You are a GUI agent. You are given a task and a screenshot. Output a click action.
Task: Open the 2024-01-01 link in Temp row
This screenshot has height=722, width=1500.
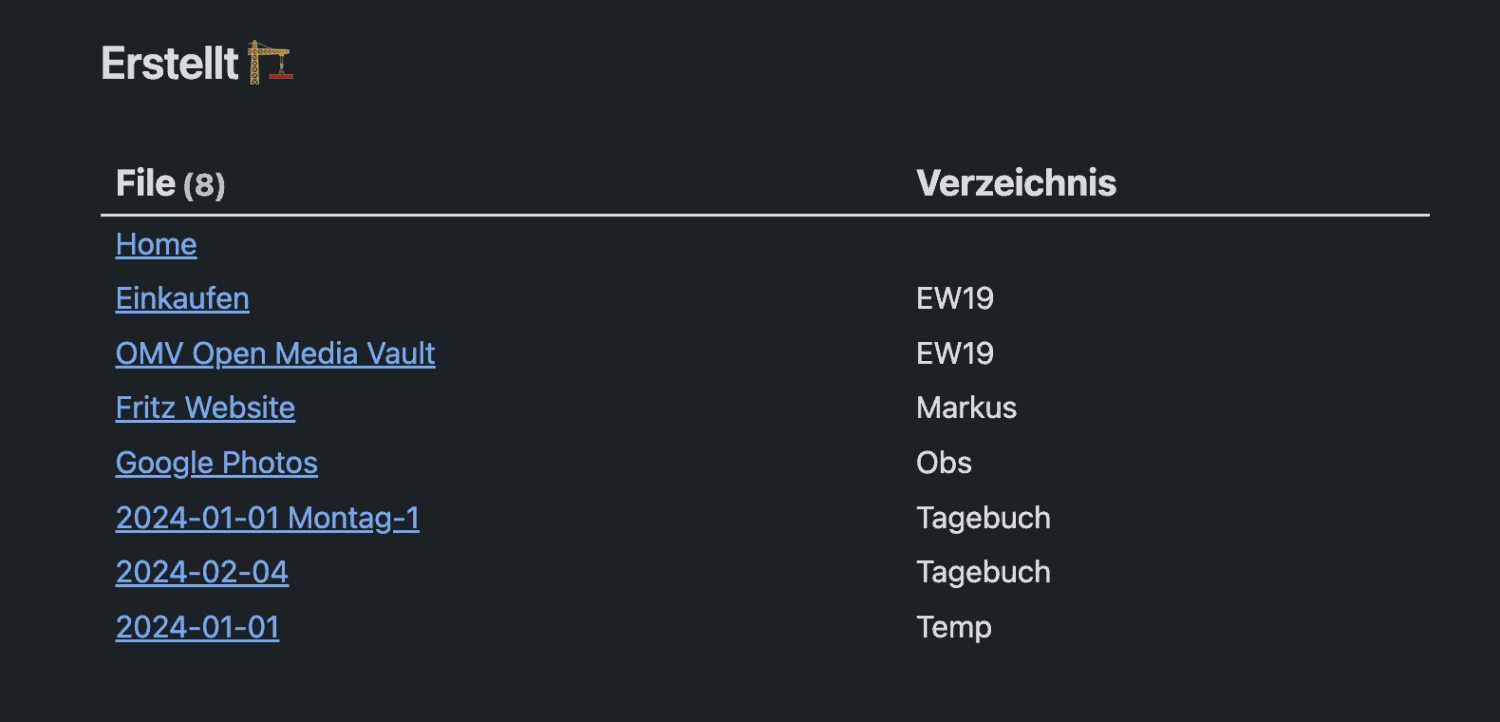[197, 627]
